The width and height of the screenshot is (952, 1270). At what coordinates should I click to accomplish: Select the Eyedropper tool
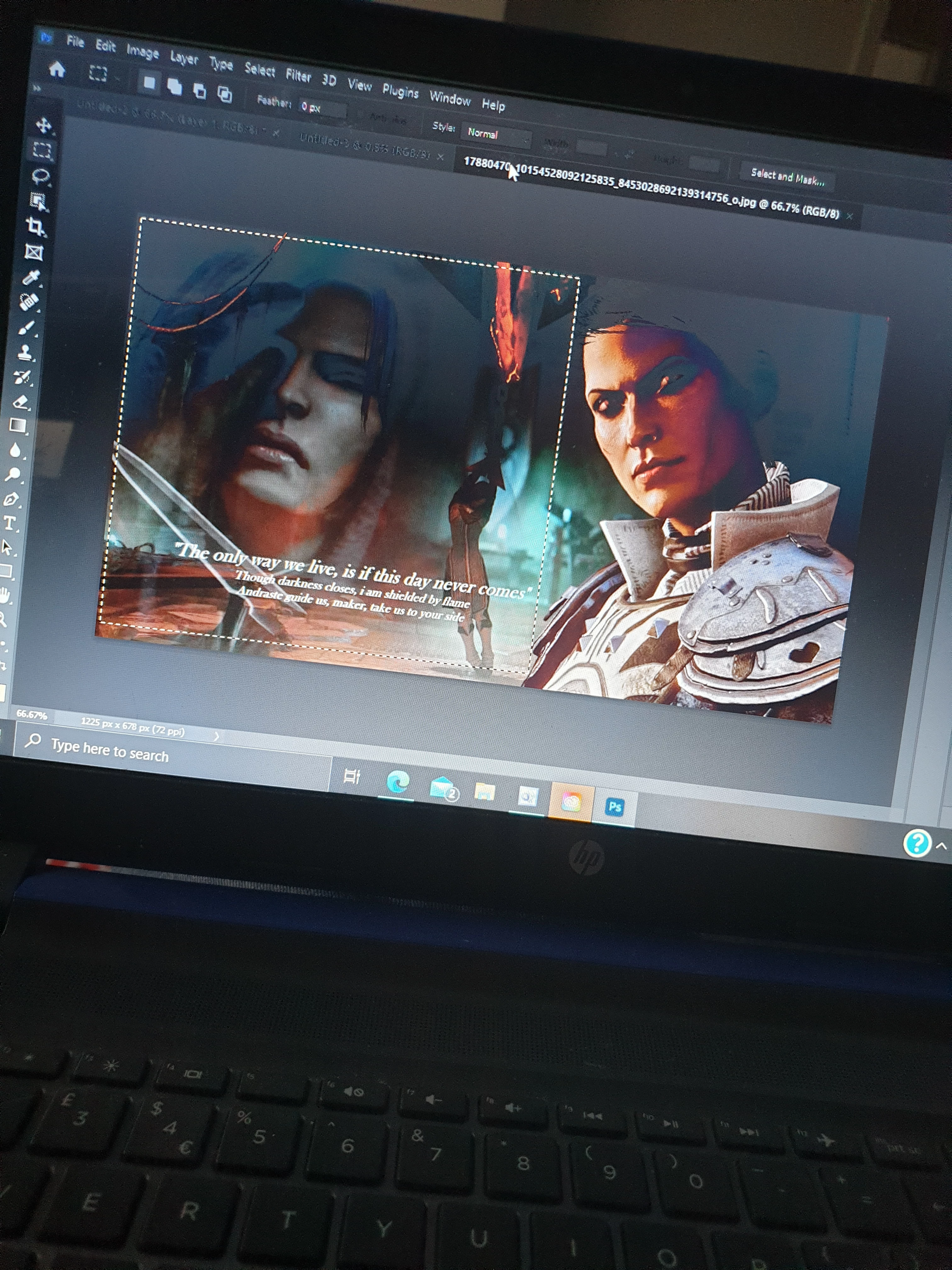coord(31,278)
